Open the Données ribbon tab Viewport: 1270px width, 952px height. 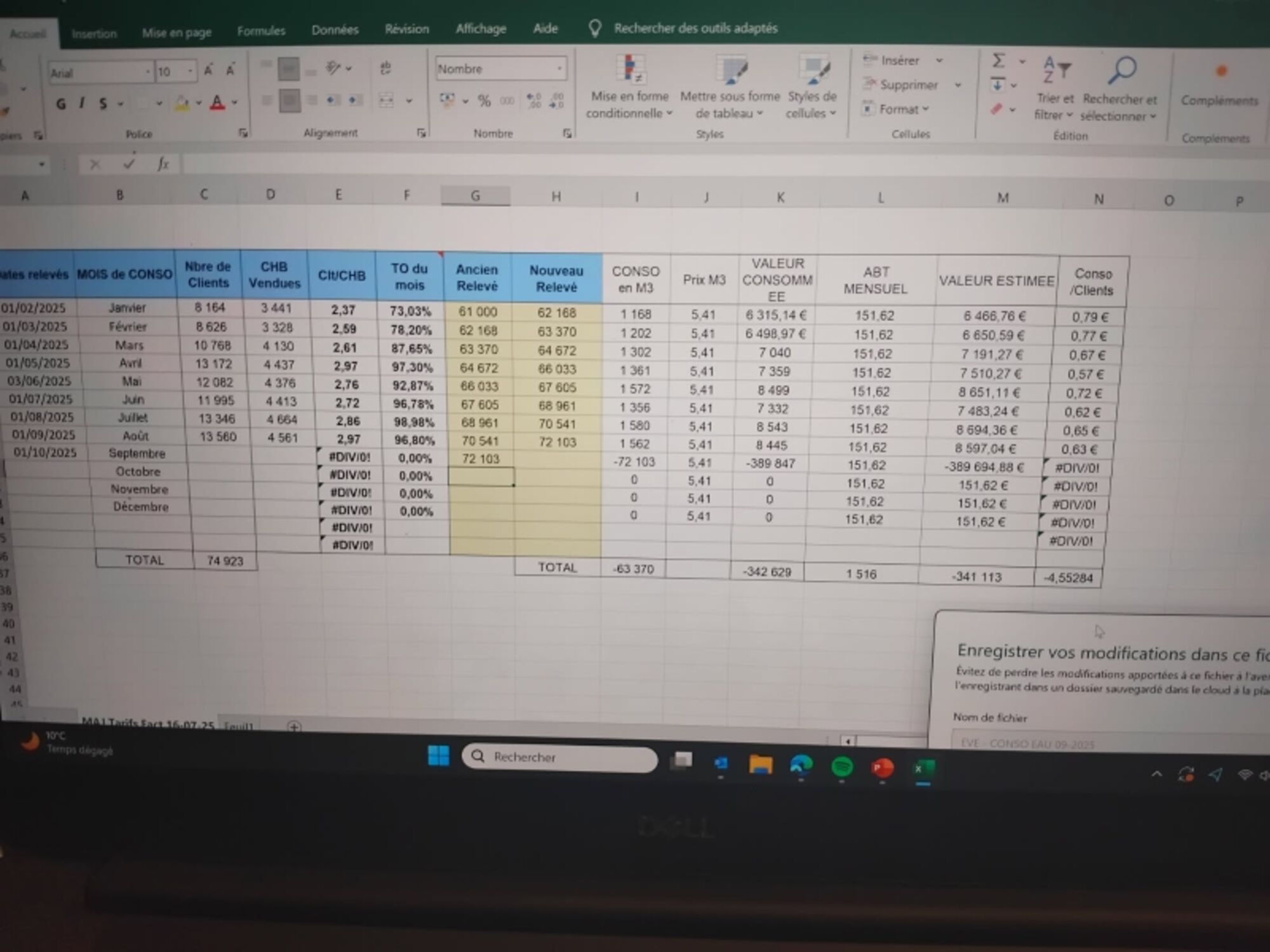click(335, 30)
